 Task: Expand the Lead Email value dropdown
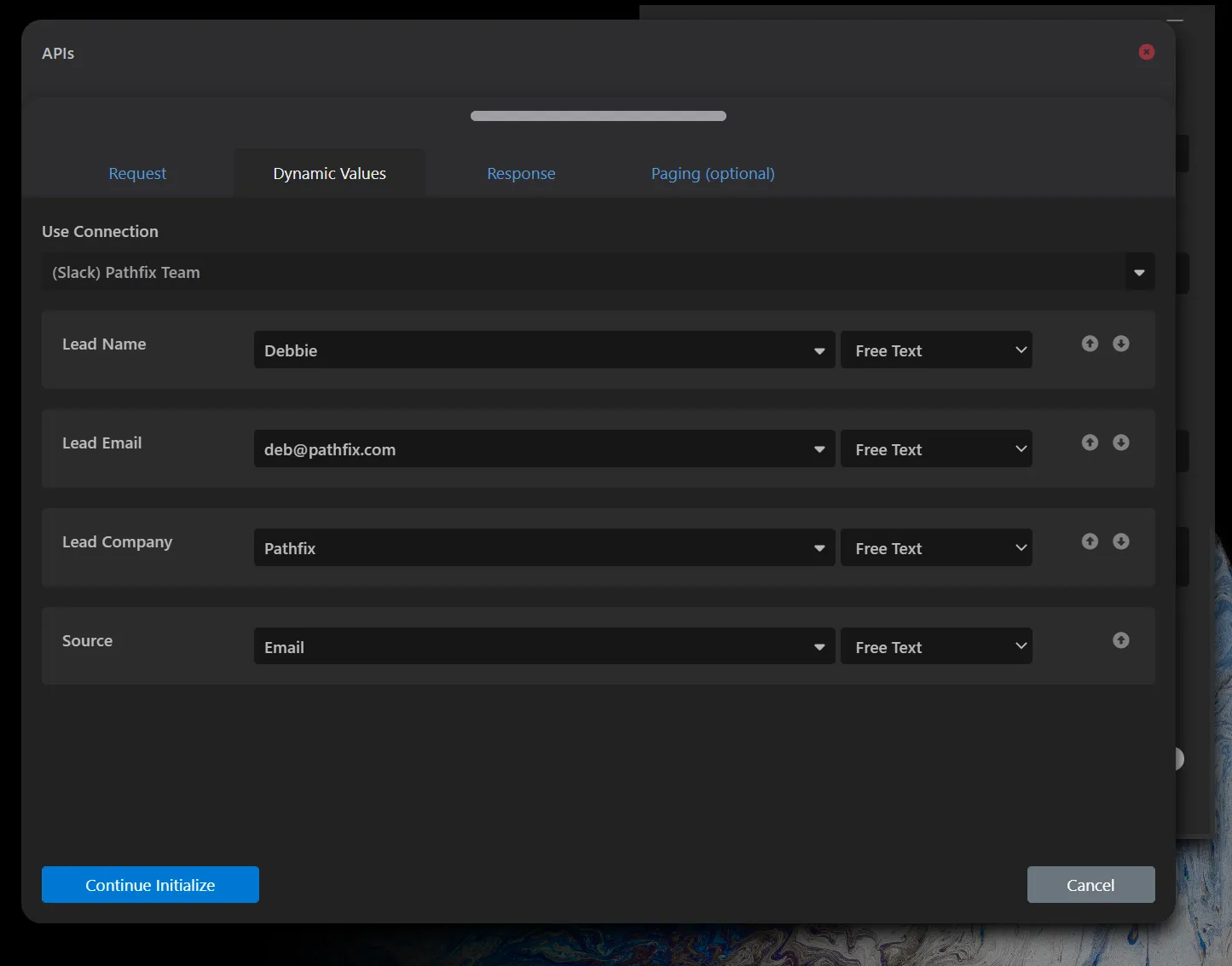[819, 449]
